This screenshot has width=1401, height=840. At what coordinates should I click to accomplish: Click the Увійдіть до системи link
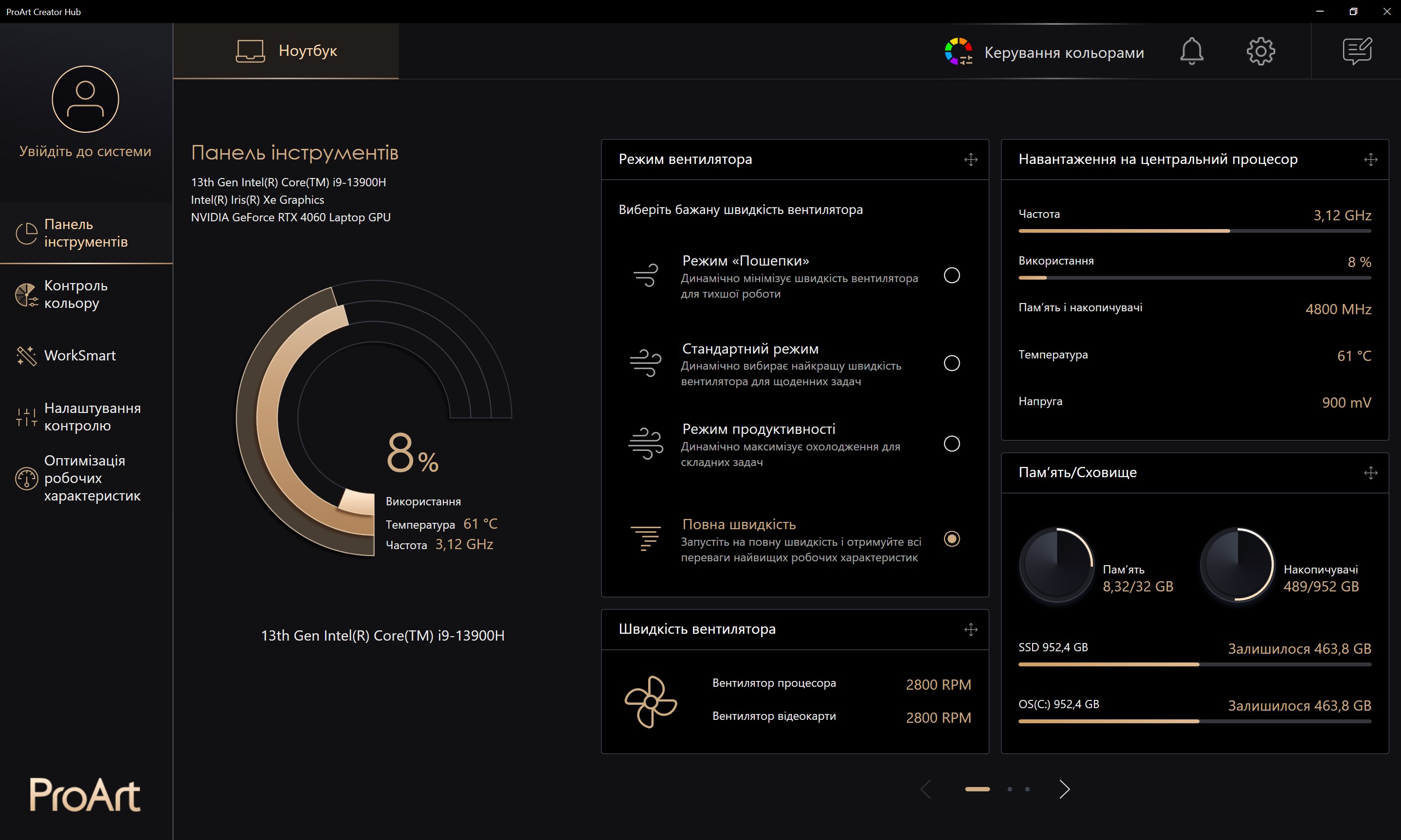86,151
